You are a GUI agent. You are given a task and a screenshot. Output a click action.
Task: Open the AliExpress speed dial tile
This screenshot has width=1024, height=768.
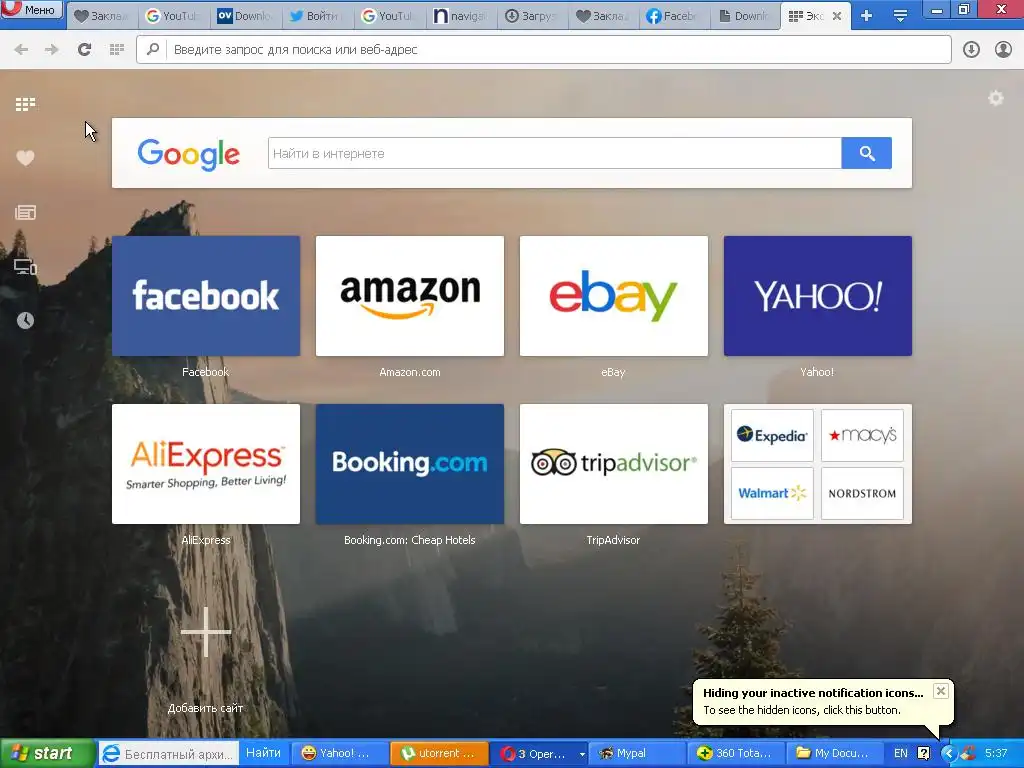(206, 464)
